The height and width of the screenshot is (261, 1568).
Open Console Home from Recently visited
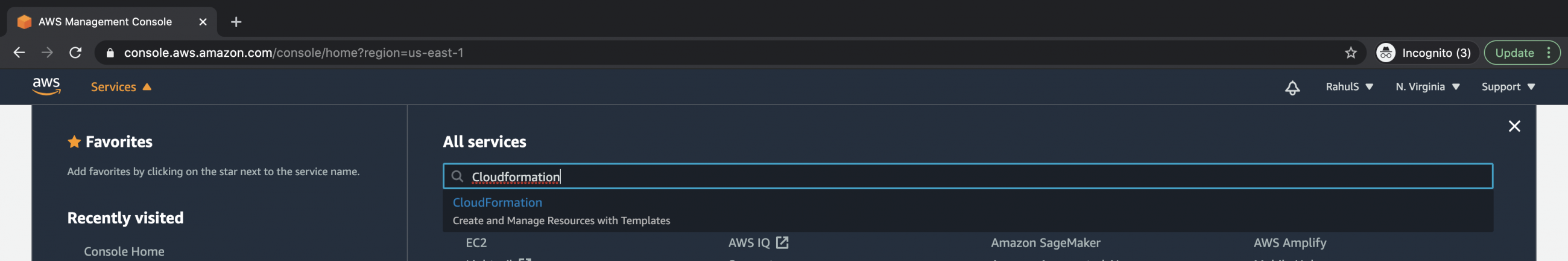124,251
